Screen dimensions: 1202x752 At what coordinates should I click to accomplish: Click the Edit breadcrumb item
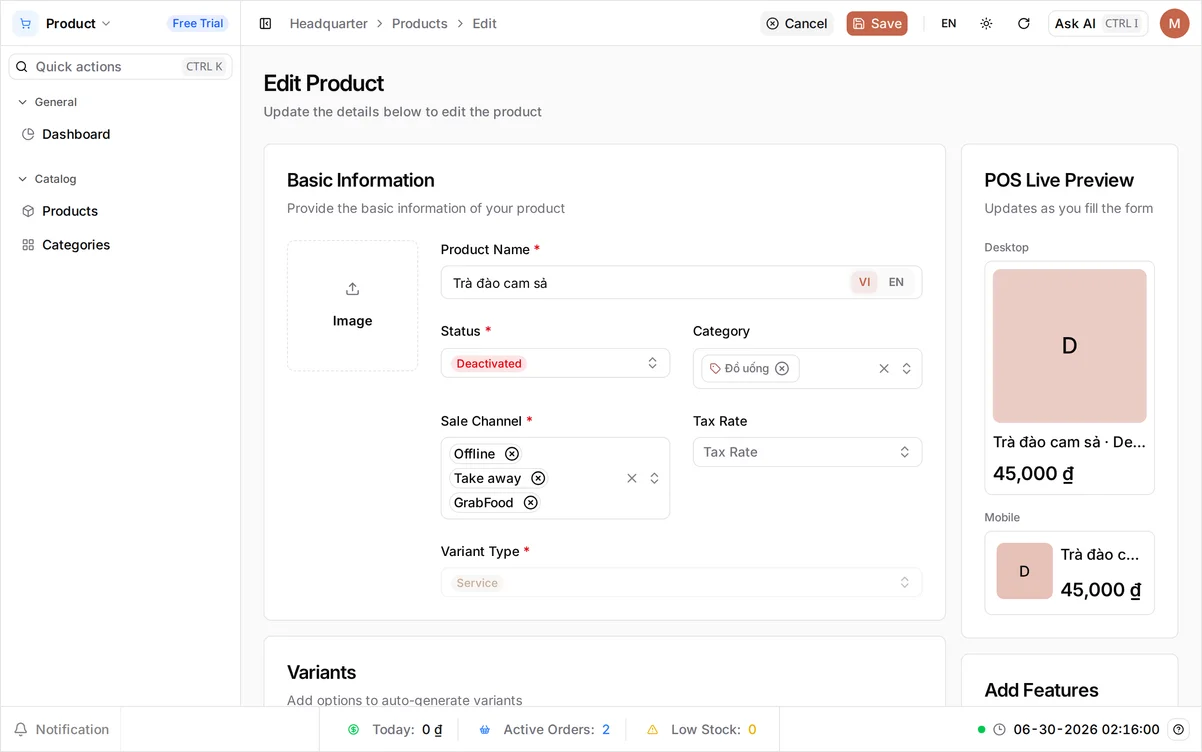coord(484,23)
